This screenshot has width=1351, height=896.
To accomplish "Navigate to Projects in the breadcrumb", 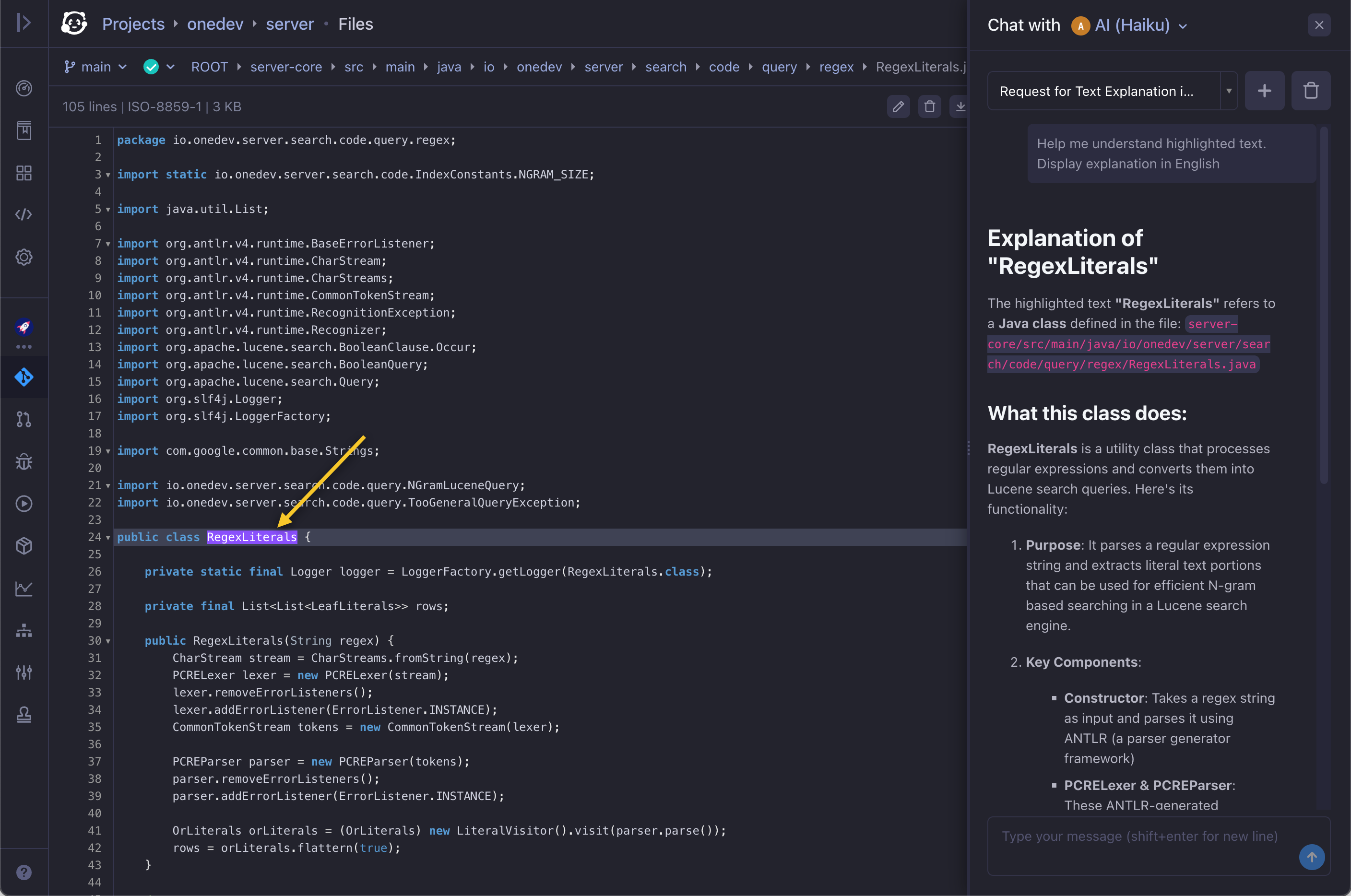I will pos(133,24).
